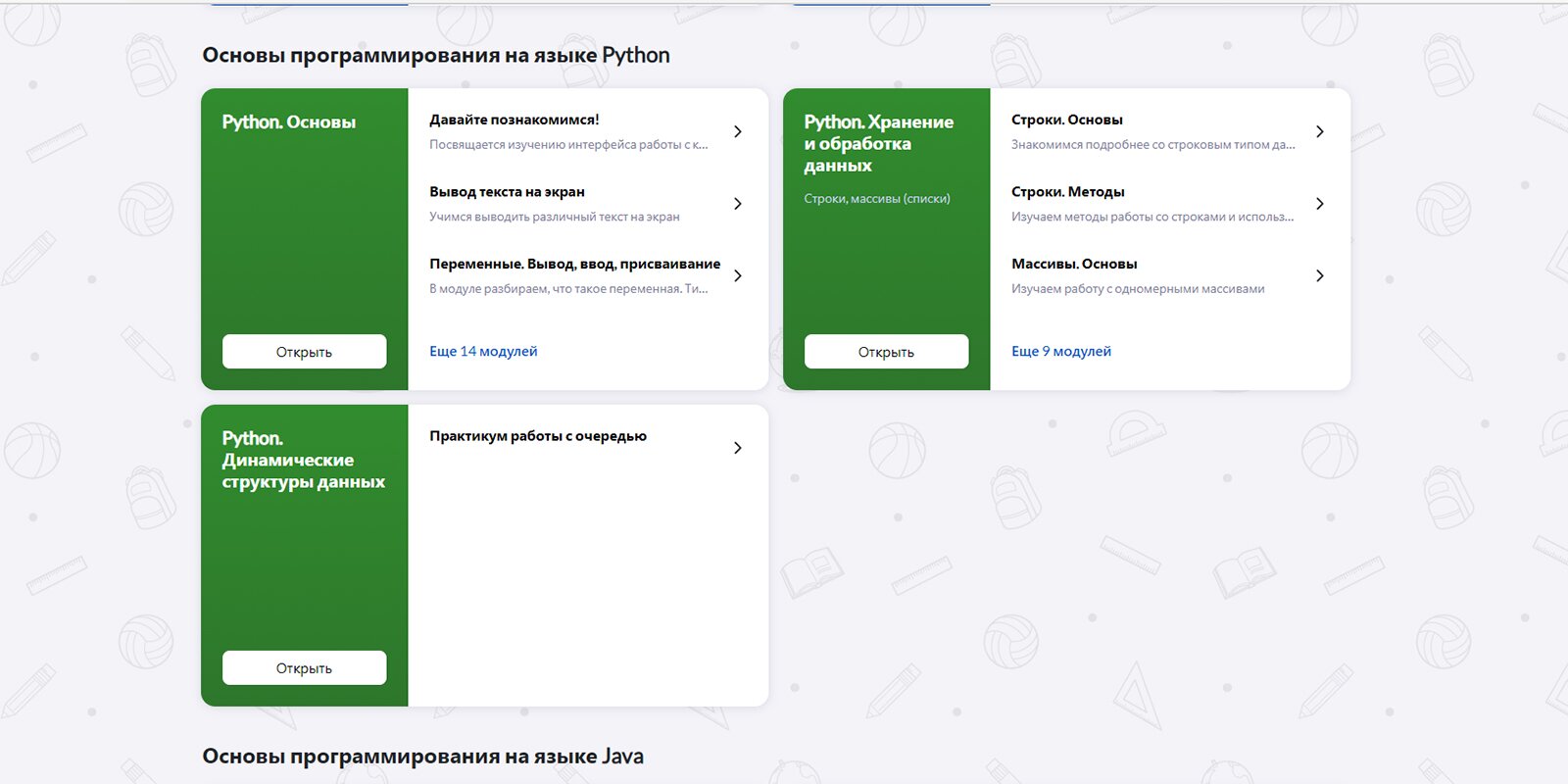Expand chevron next to Переменные. Вывод, ввод, присваивание
Screen dimensions: 1568x784
click(738, 275)
